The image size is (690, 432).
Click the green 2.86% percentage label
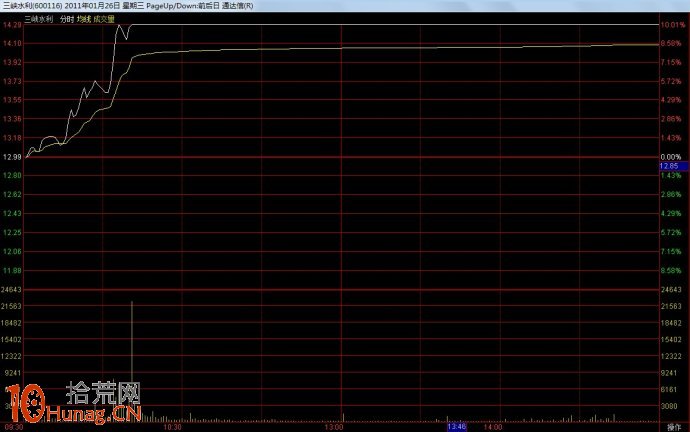(671, 194)
